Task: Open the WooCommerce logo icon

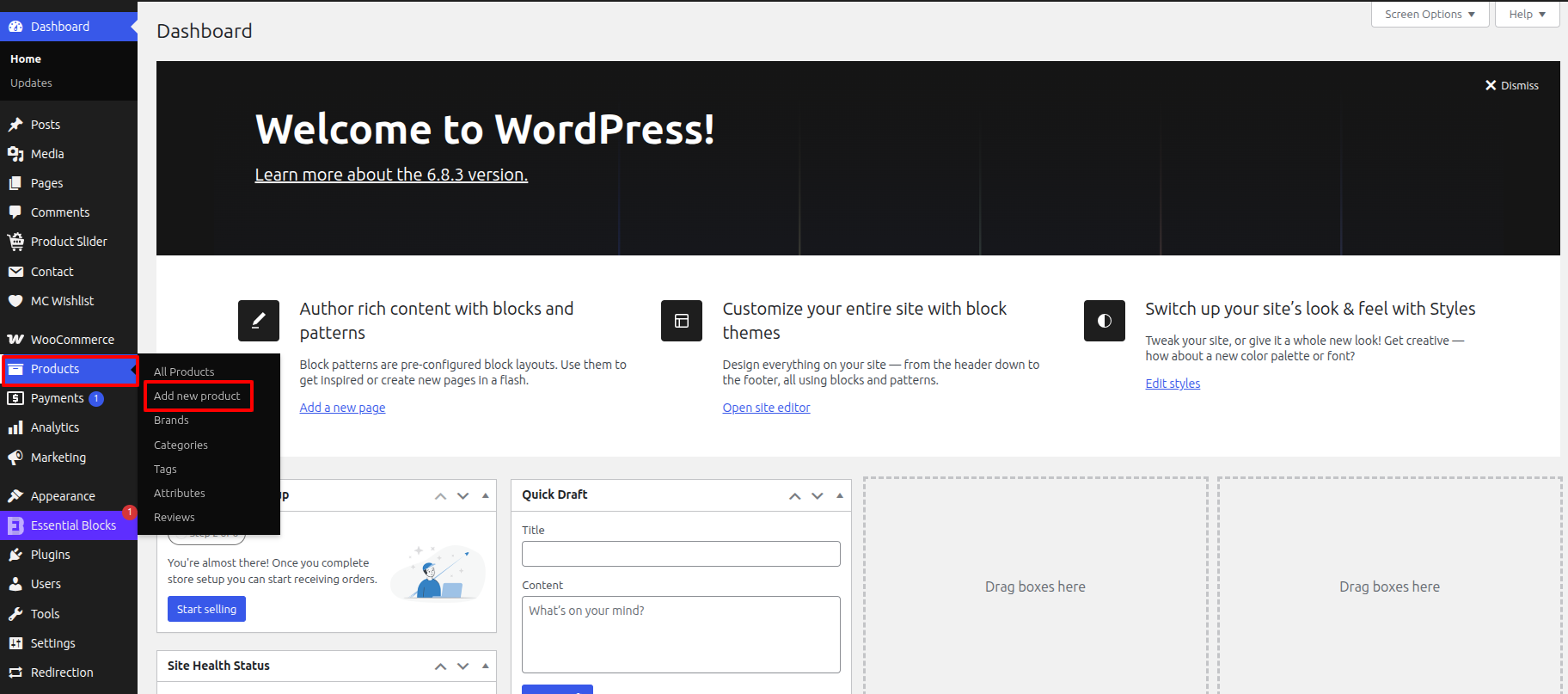Action: coord(15,340)
